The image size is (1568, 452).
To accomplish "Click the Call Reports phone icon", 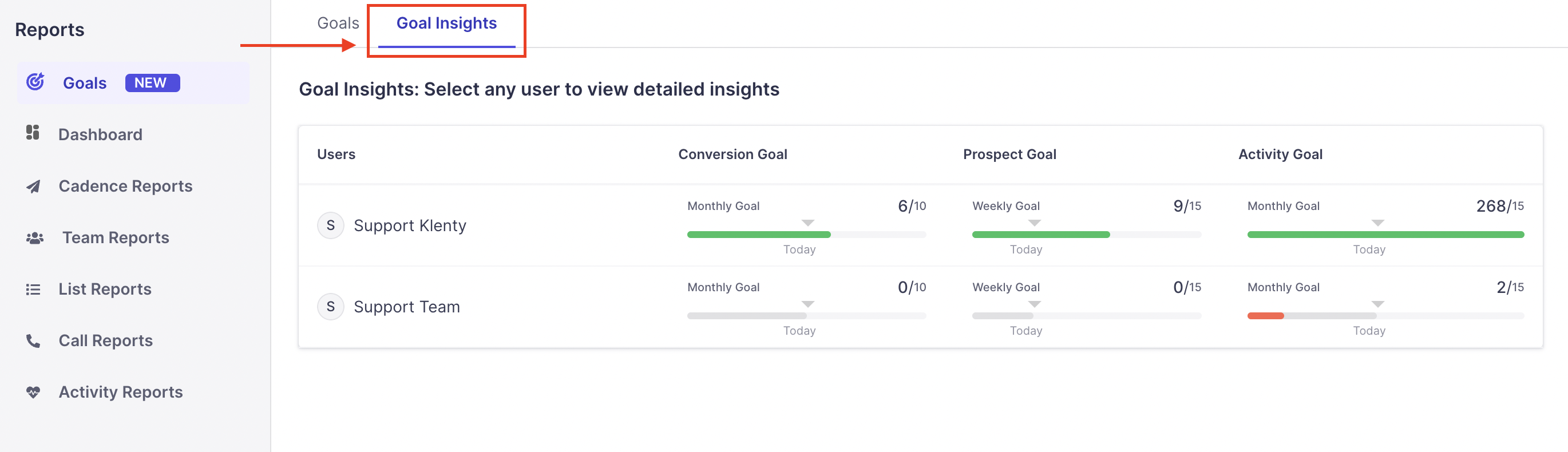I will pos(34,341).
